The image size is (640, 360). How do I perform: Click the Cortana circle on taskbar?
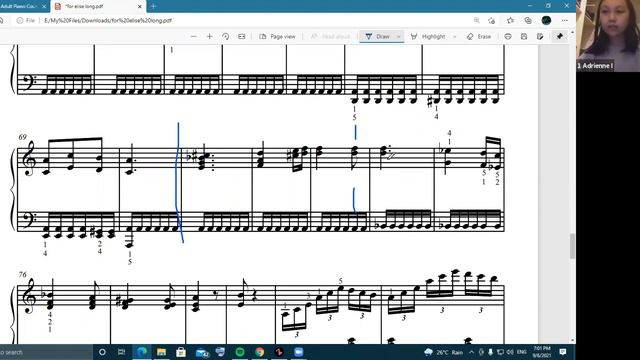click(x=102, y=352)
